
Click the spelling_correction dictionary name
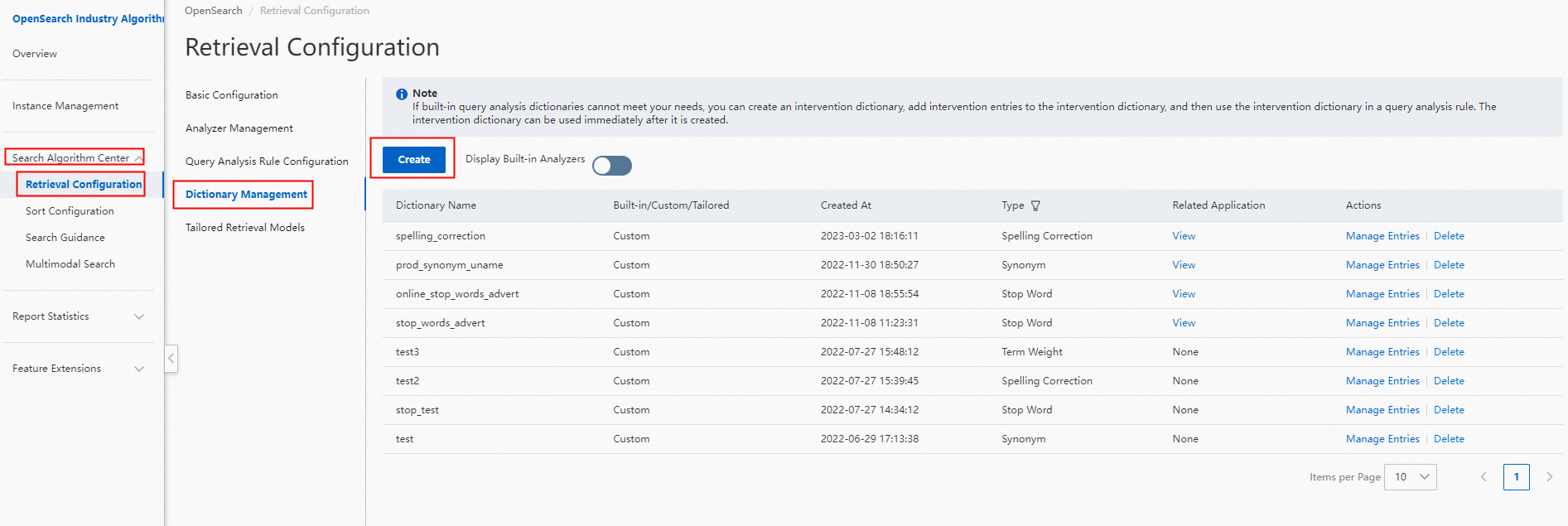tap(441, 236)
